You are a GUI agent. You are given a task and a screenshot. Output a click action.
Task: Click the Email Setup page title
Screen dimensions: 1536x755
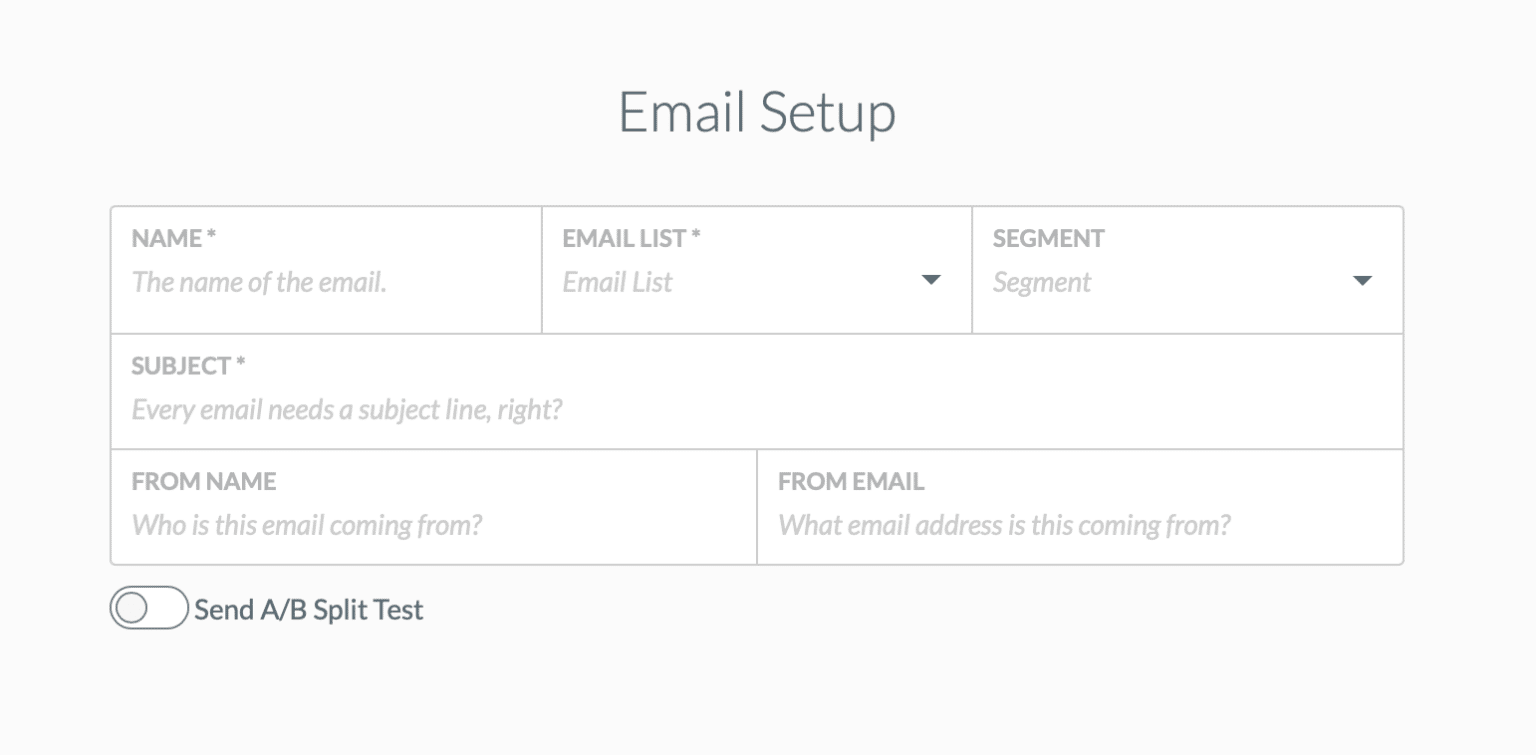click(x=757, y=112)
